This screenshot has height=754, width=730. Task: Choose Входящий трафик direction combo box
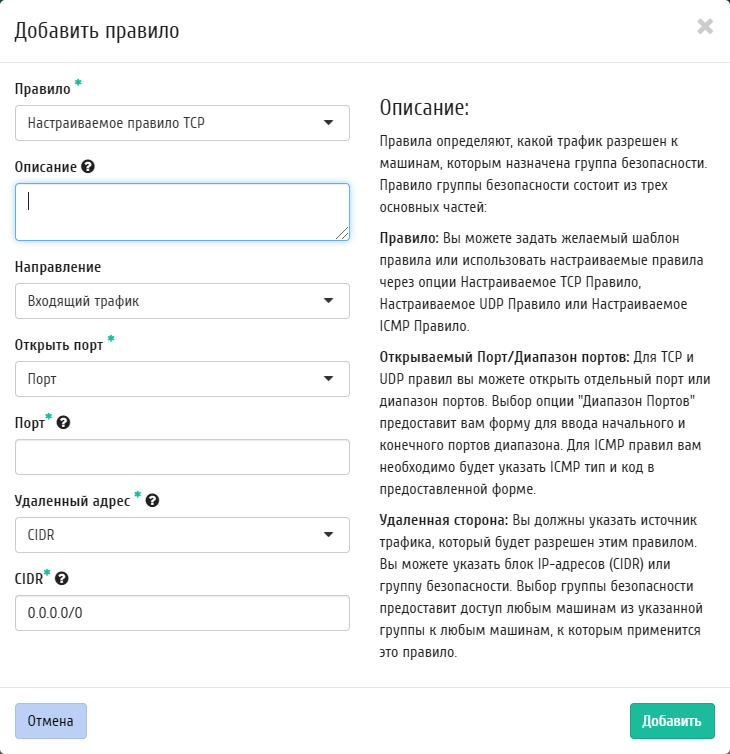point(182,301)
